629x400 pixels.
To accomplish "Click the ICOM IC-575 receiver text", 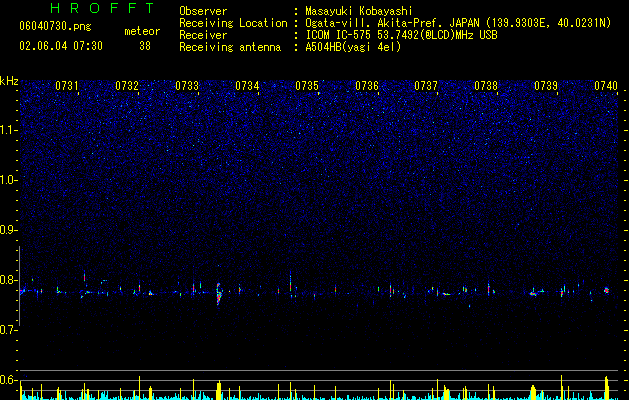I will [401, 35].
